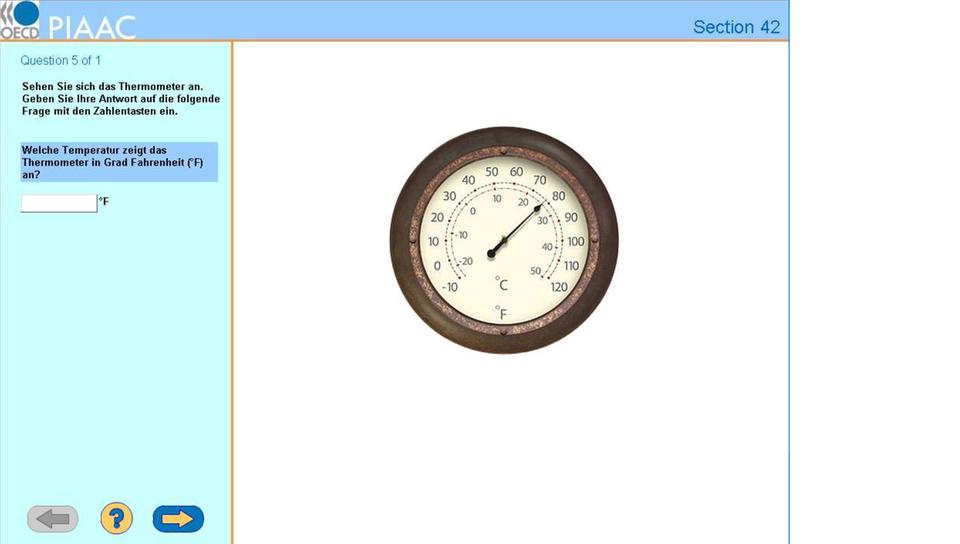Viewport: 960px width, 544px height.
Task: Click the PIAAC title text
Action: coord(92,28)
